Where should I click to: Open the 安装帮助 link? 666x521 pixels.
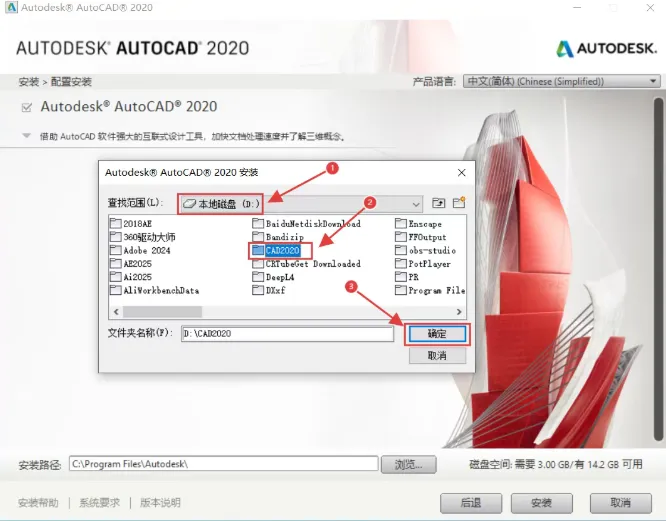click(38, 503)
